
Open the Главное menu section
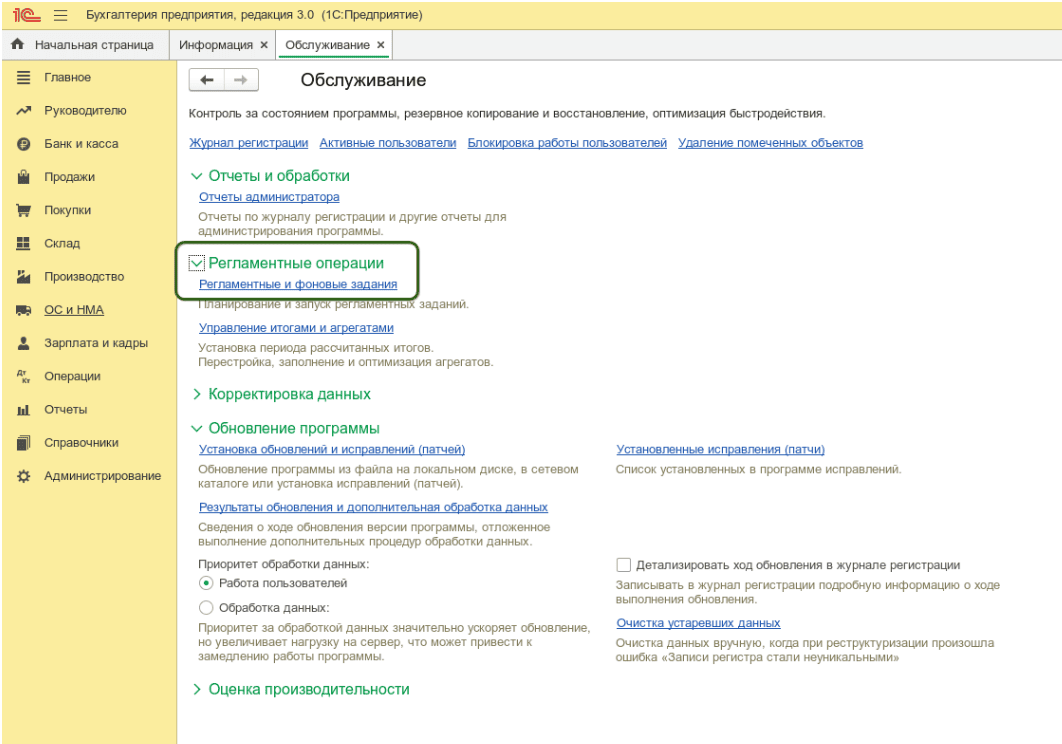point(67,77)
